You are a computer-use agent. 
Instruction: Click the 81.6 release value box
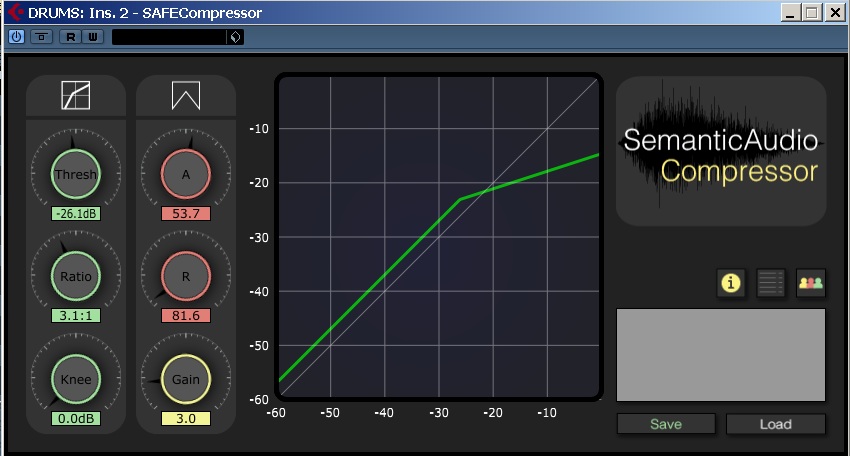[x=186, y=316]
